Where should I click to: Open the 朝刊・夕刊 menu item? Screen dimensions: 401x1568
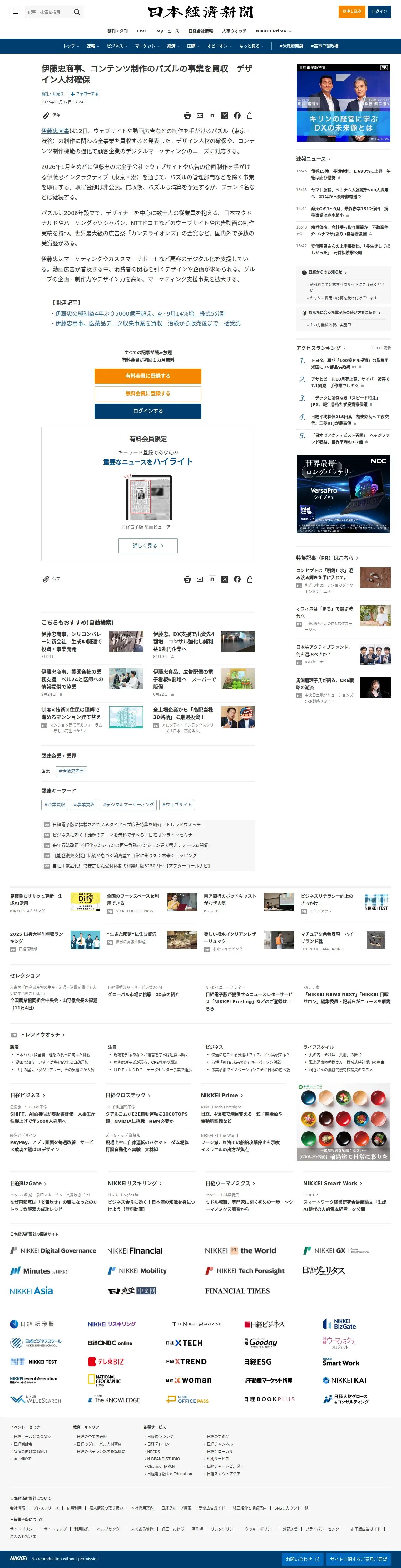click(118, 31)
